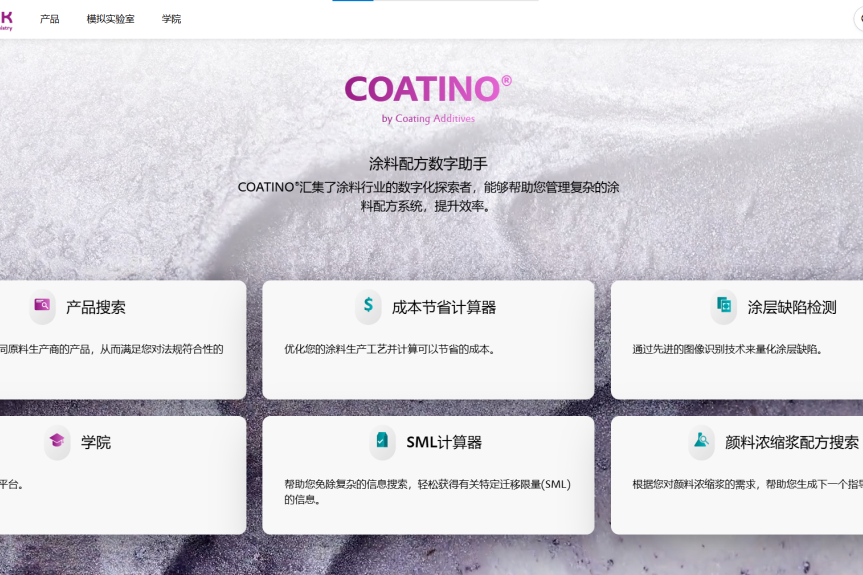Click the SML计算器 document check icon

[x=383, y=440]
